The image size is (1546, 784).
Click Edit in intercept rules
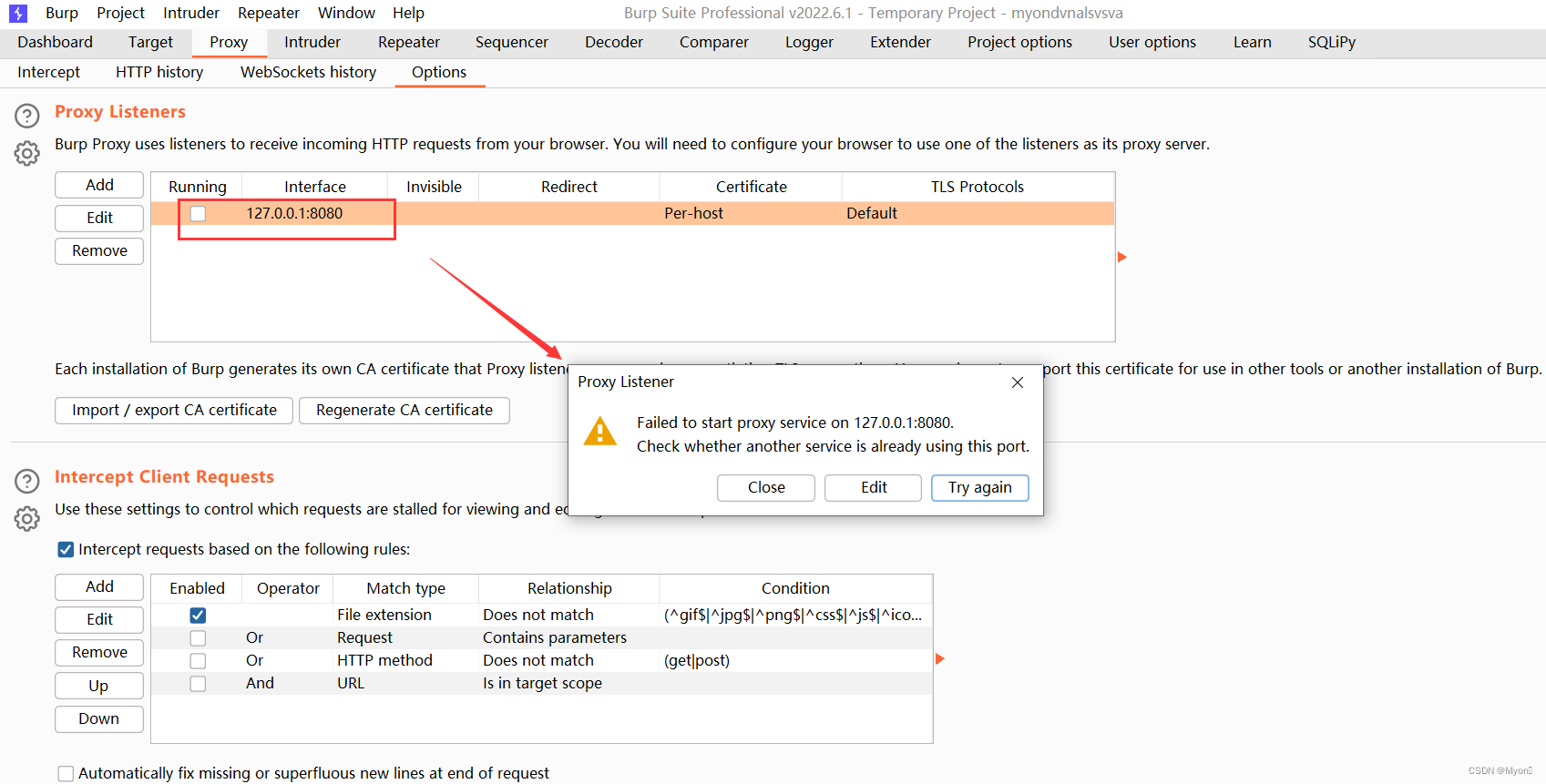99,619
